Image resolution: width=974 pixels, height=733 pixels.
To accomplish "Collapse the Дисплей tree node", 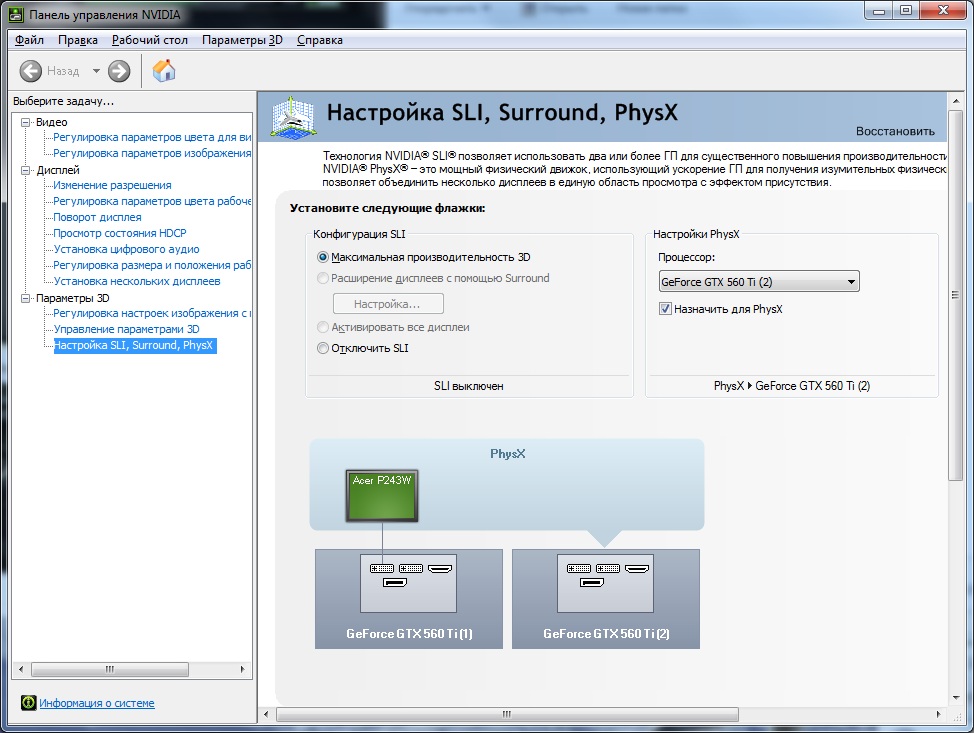I will pyautogui.click(x=25, y=170).
